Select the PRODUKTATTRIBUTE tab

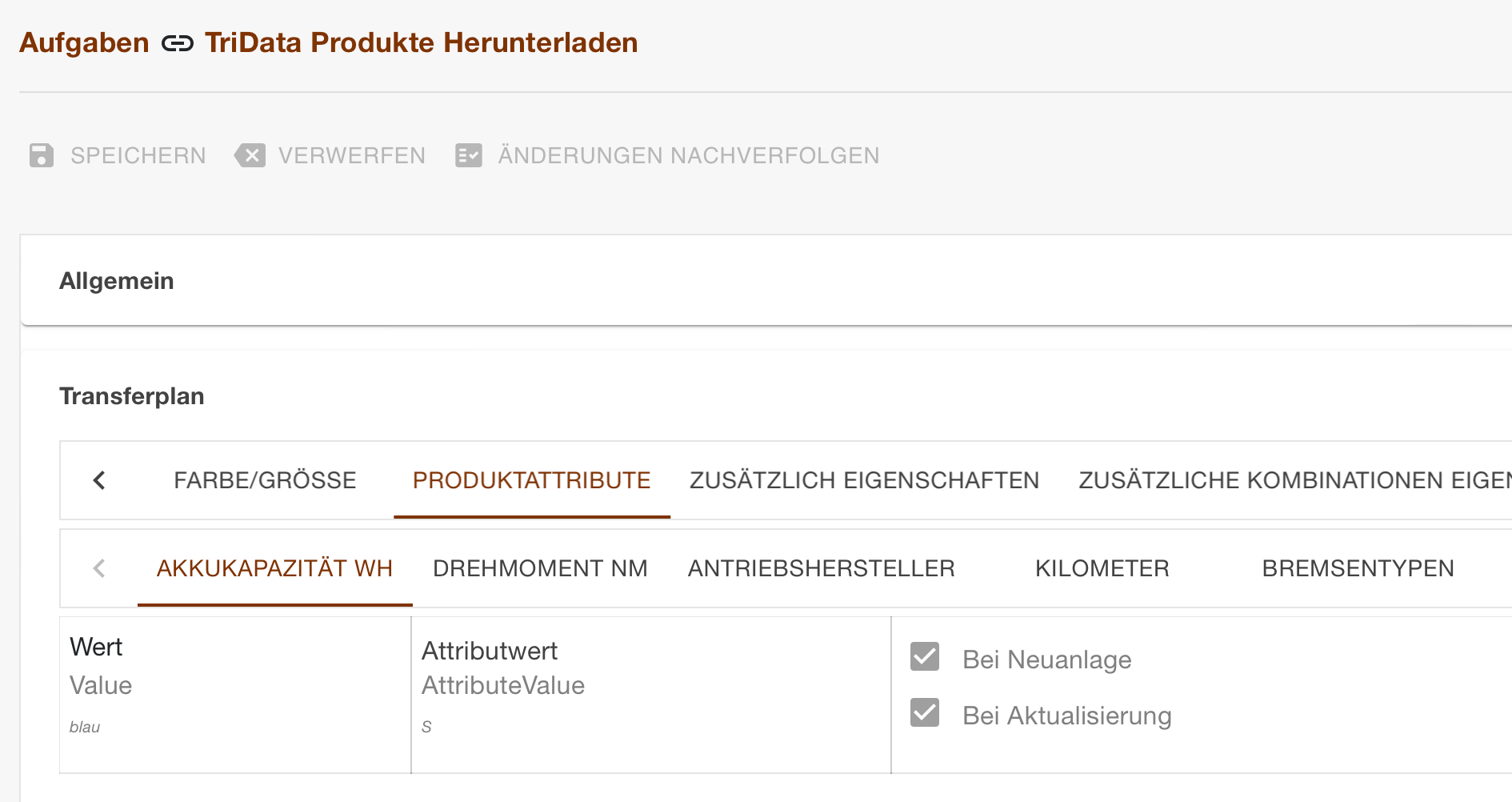point(532,480)
